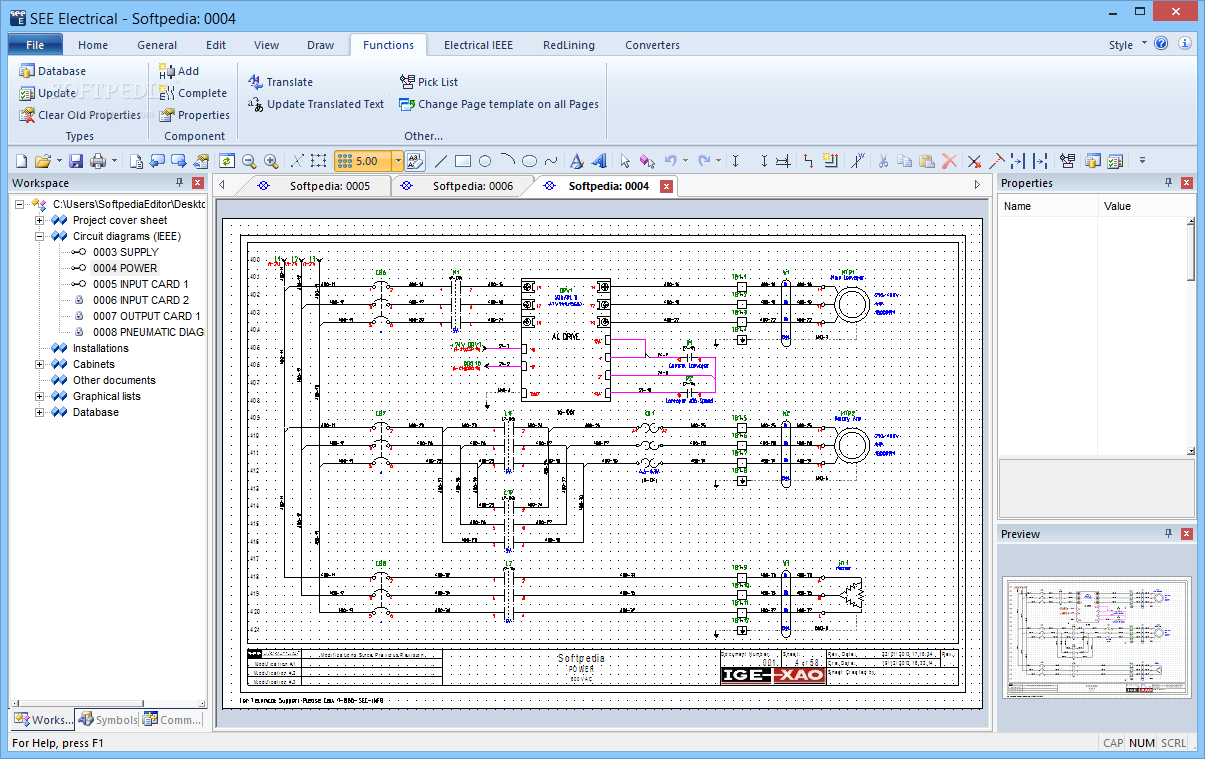Click the drawing preview thumbnail

[x=1098, y=637]
